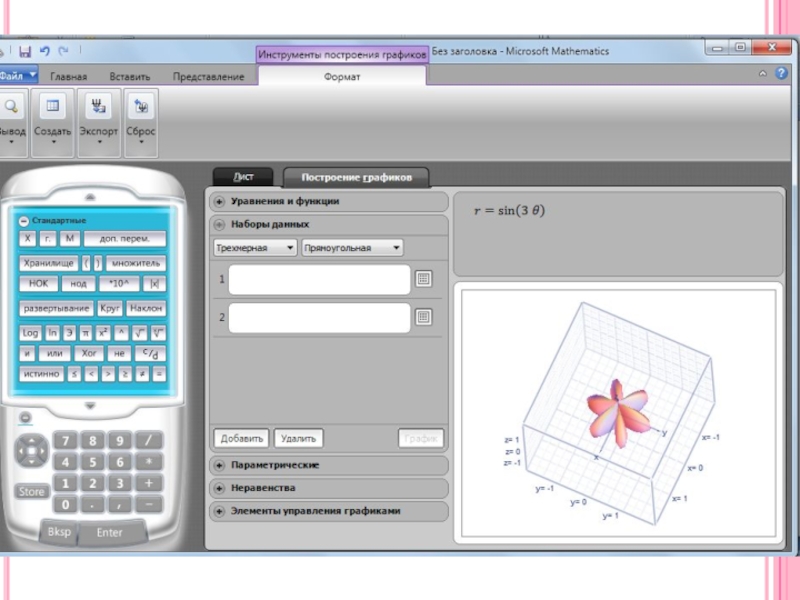Open the Трехмерная dimension dropdown
Viewport: 800px width, 600px height.
(255, 248)
